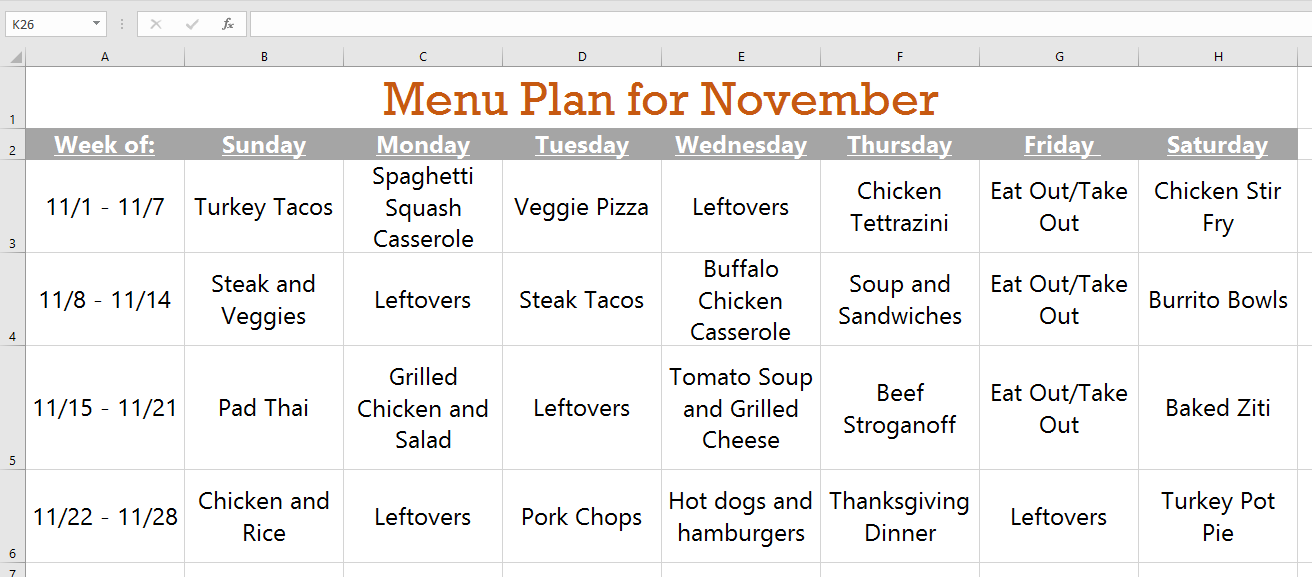Image resolution: width=1312 pixels, height=577 pixels.
Task: Select the Pad Thai cell
Action: click(x=263, y=407)
